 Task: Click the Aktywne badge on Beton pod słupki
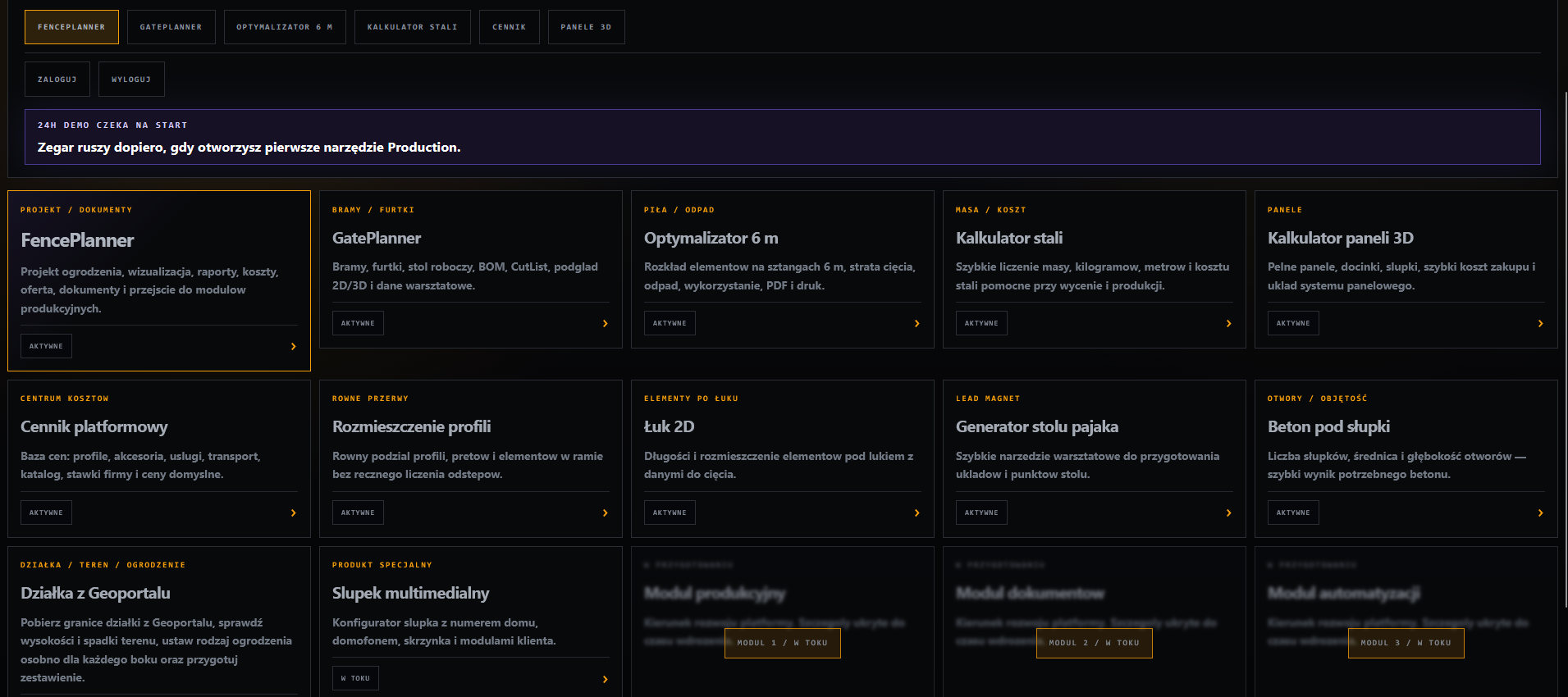(x=1293, y=512)
